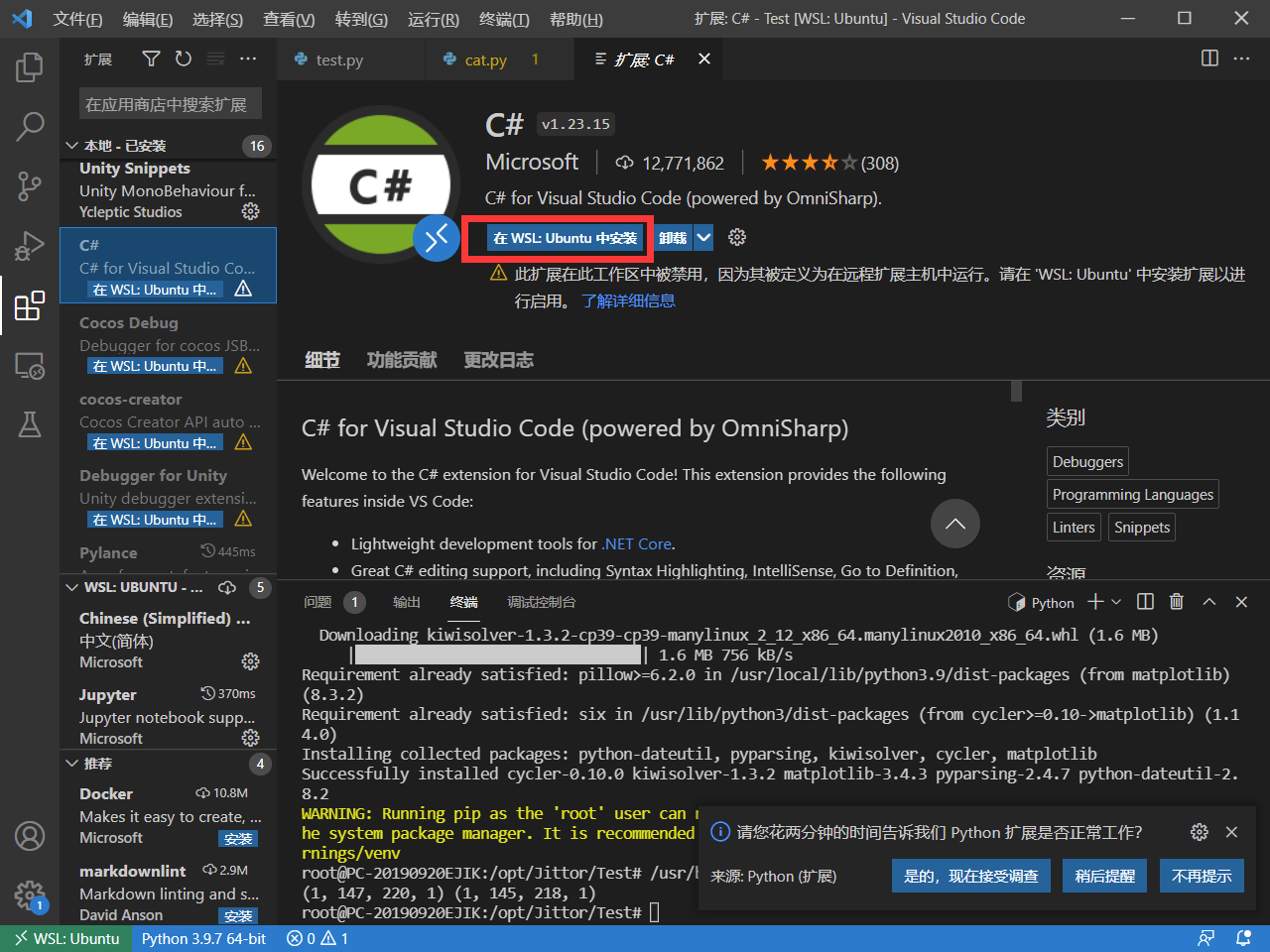Open the gear for Chinese (Simplified) extension
This screenshot has height=952, width=1270.
[x=250, y=661]
